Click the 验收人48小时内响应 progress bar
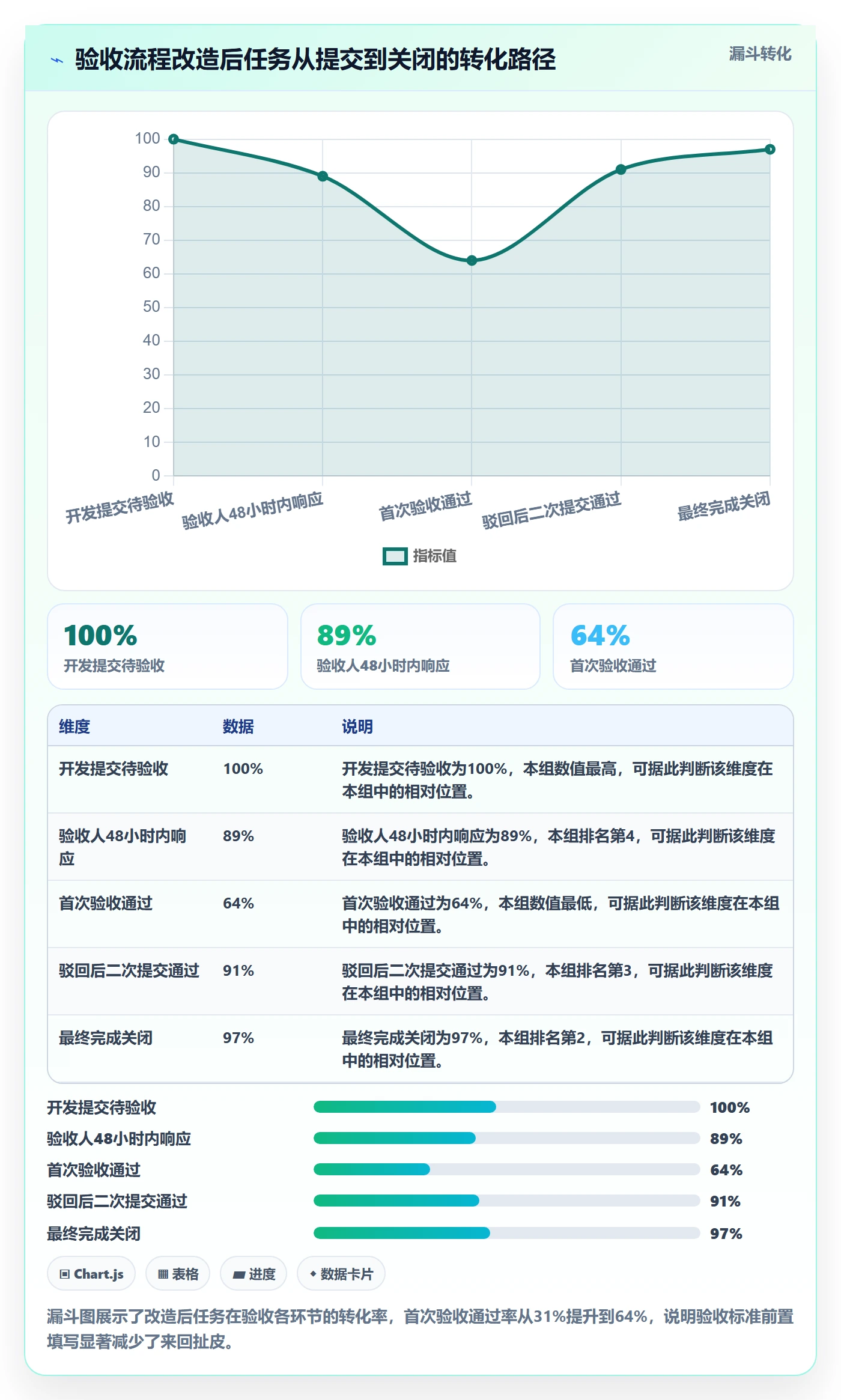Screen dimensions: 841x1400 (x=506, y=1138)
